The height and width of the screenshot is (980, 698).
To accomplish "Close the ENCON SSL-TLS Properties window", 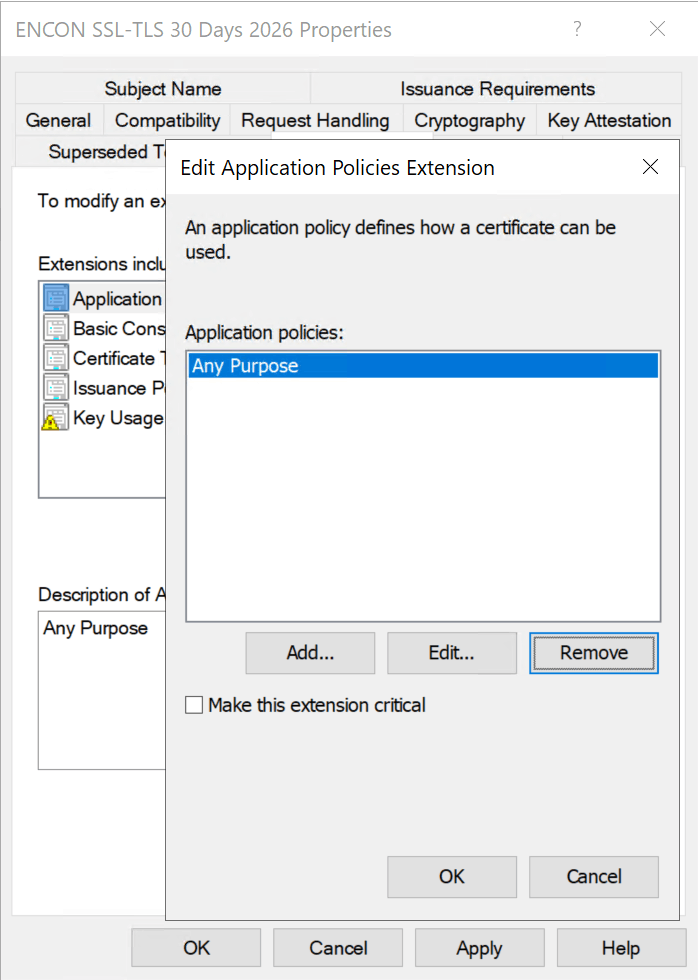I will click(x=657, y=29).
